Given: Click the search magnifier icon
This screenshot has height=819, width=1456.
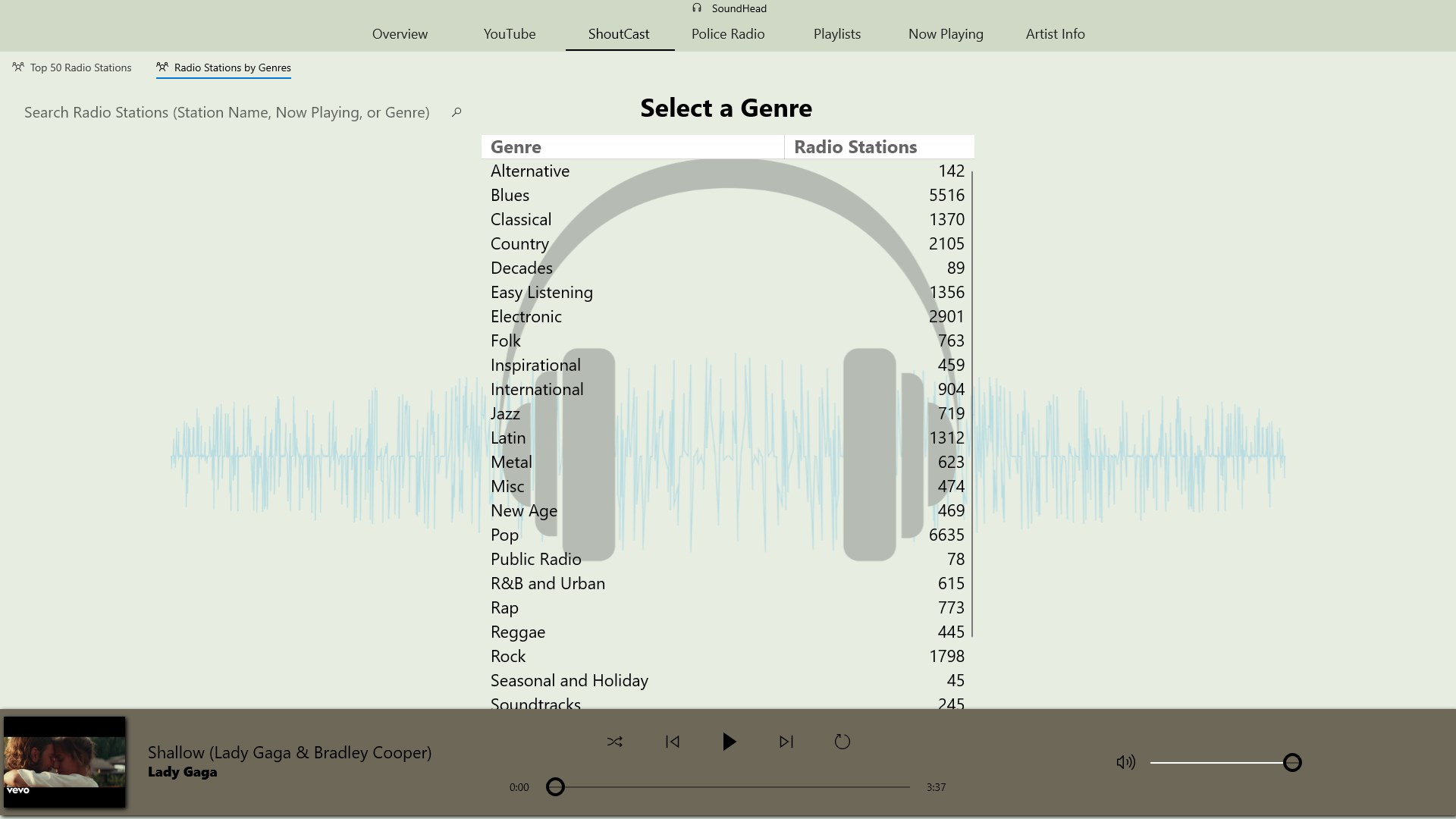Looking at the screenshot, I should [457, 112].
